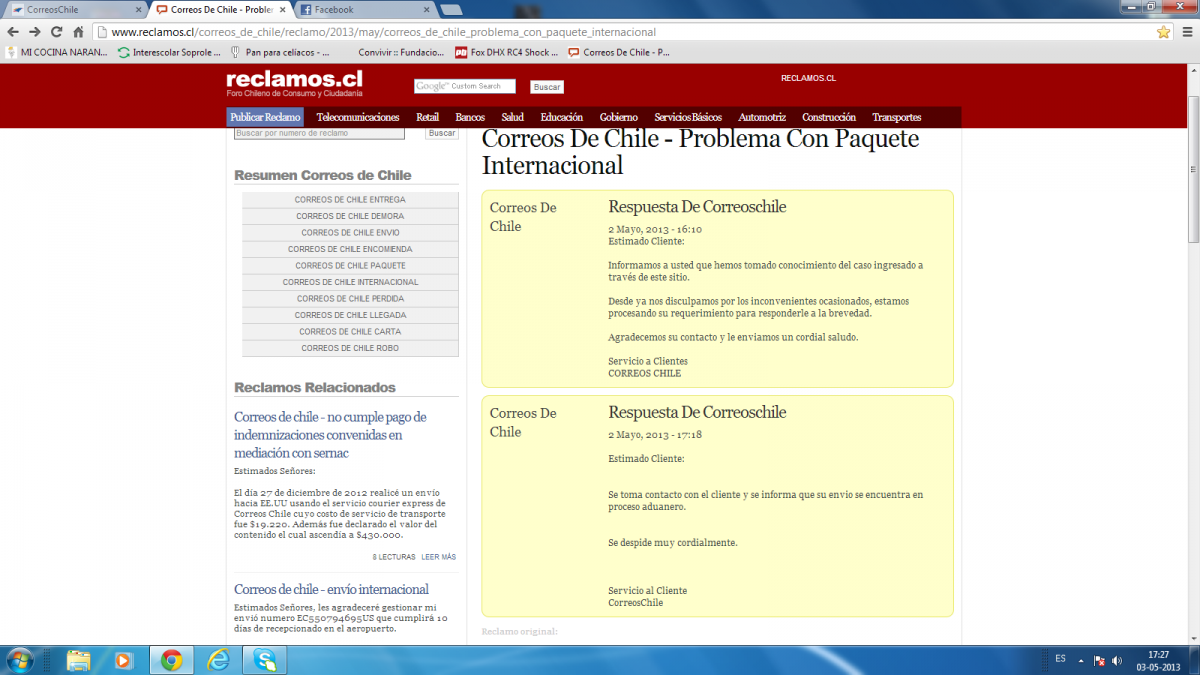The height and width of the screenshot is (675, 1200).
Task: Open the Bancos menu
Action: point(470,117)
